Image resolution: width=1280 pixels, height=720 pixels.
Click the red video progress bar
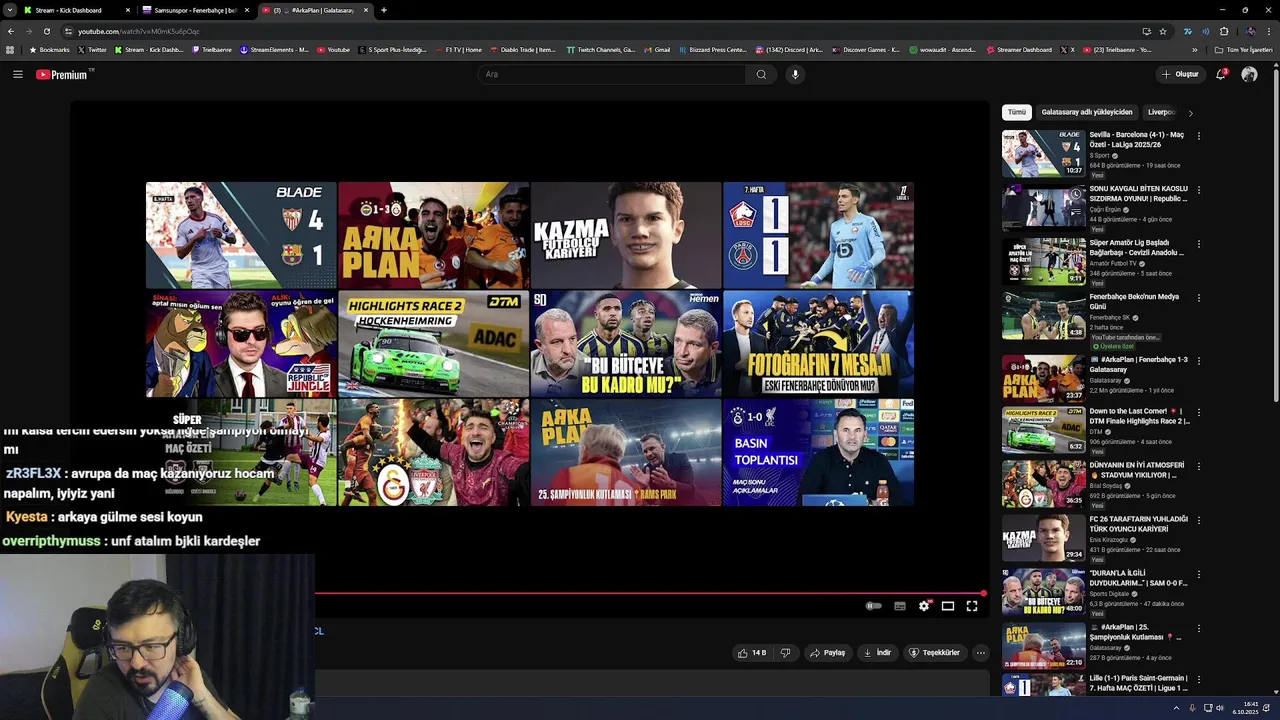pyautogui.click(x=650, y=593)
